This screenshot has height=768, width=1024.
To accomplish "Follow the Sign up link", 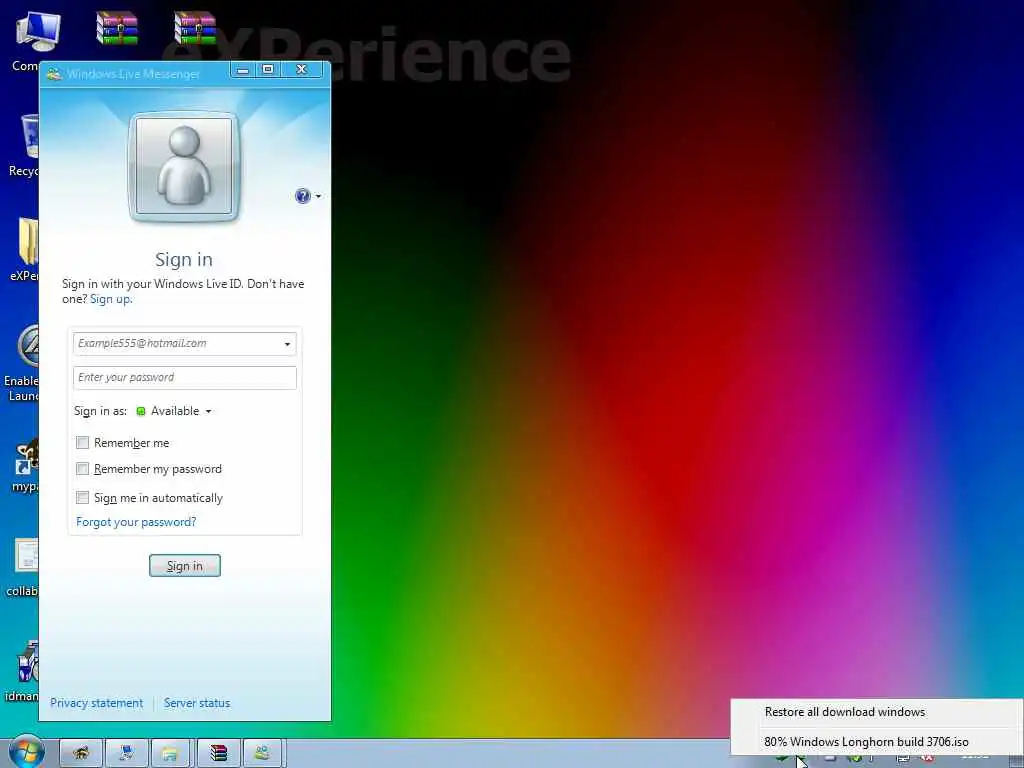I will coord(111,299).
